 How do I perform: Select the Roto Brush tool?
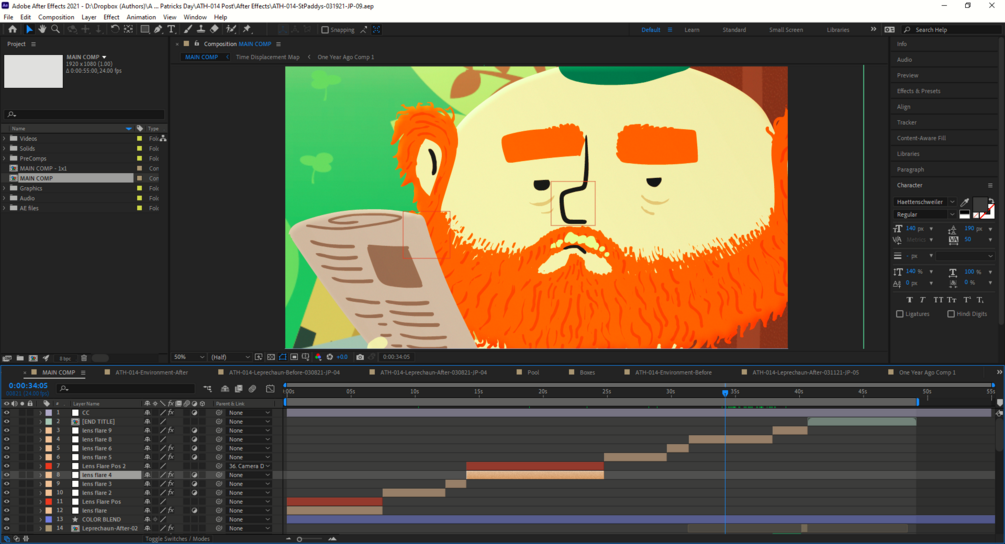tap(231, 29)
